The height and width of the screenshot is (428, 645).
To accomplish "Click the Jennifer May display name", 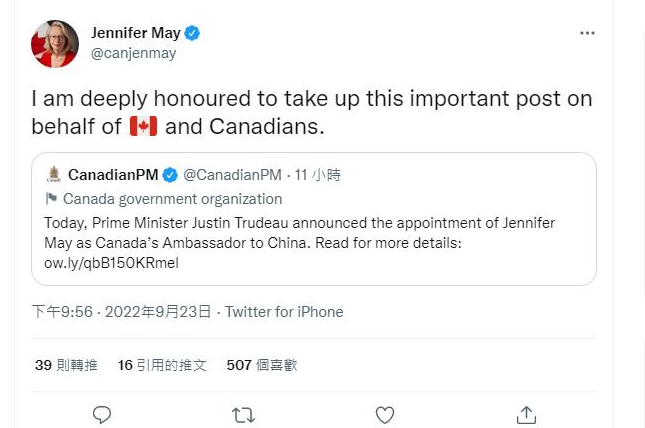I will click(x=135, y=33).
